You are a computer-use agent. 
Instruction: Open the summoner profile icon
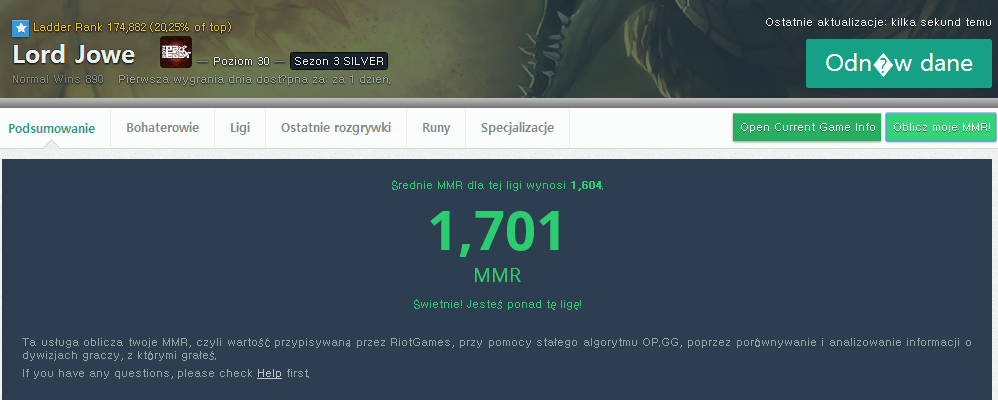tap(176, 52)
